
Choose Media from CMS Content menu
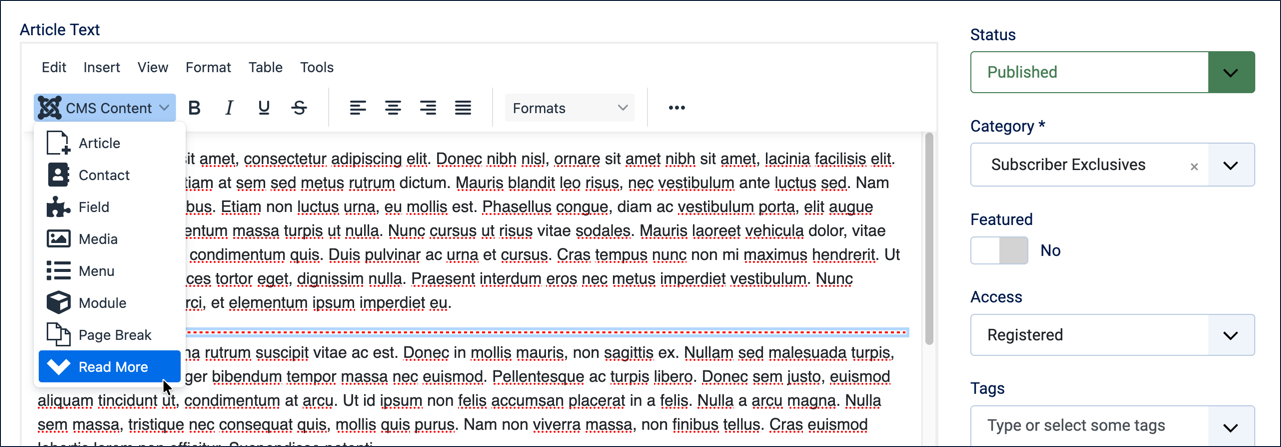pos(110,239)
